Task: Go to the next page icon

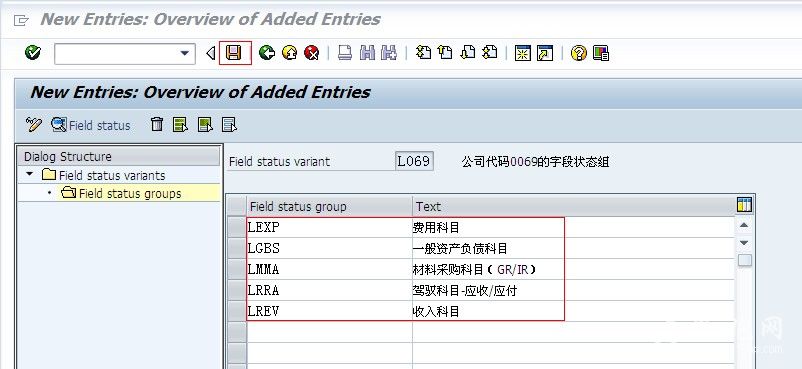Action: tap(467, 52)
